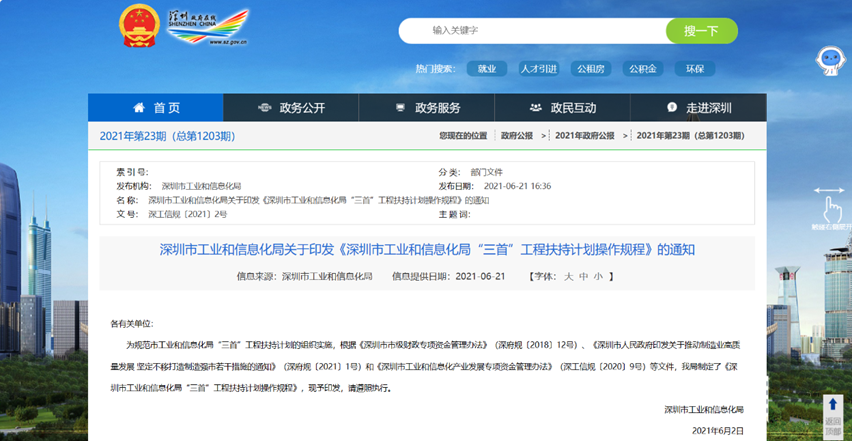Click the icon beside 政务公开

point(265,108)
